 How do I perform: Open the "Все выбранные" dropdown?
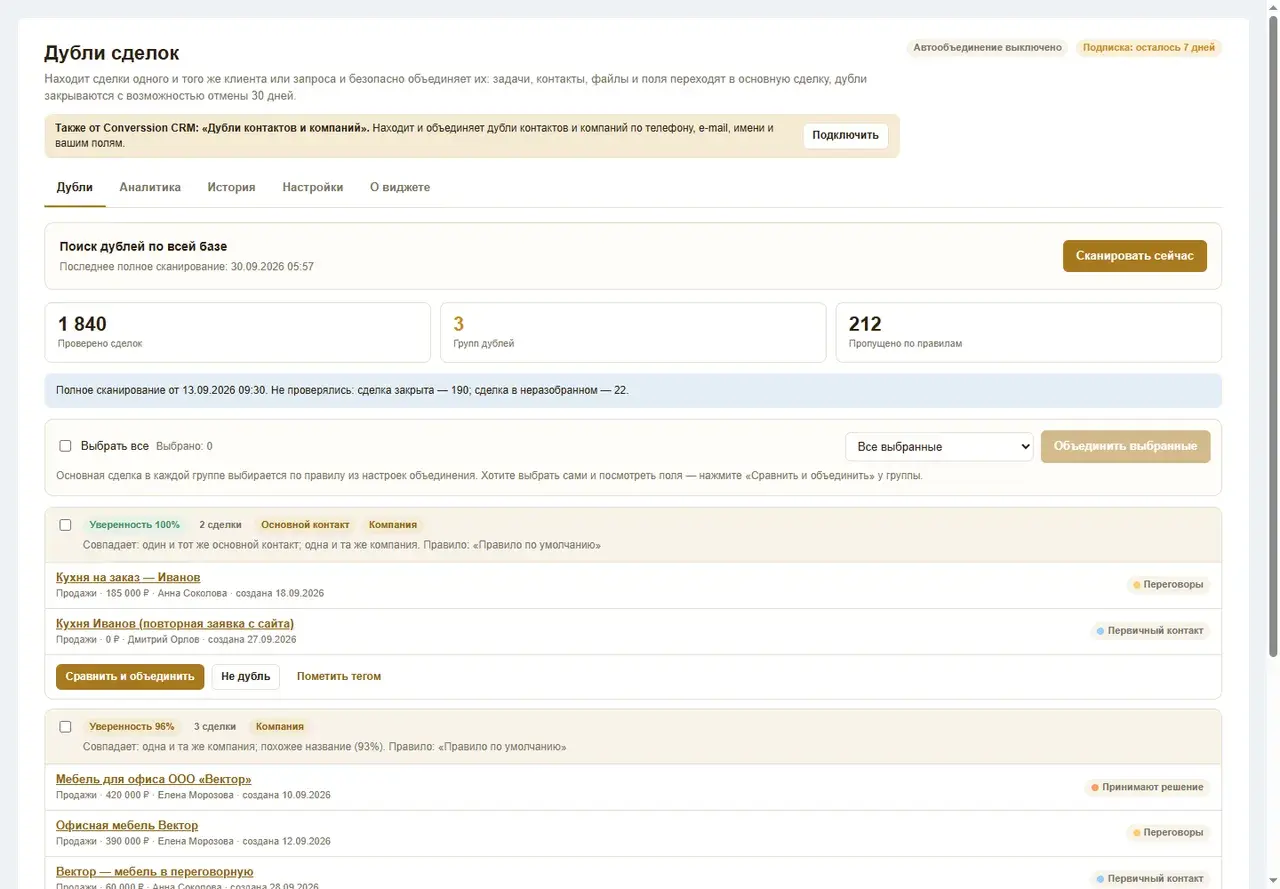[939, 447]
